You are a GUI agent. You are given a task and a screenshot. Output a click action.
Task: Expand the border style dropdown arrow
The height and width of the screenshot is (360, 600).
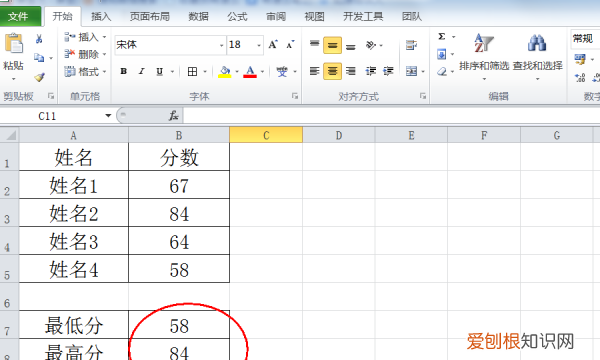(205, 72)
